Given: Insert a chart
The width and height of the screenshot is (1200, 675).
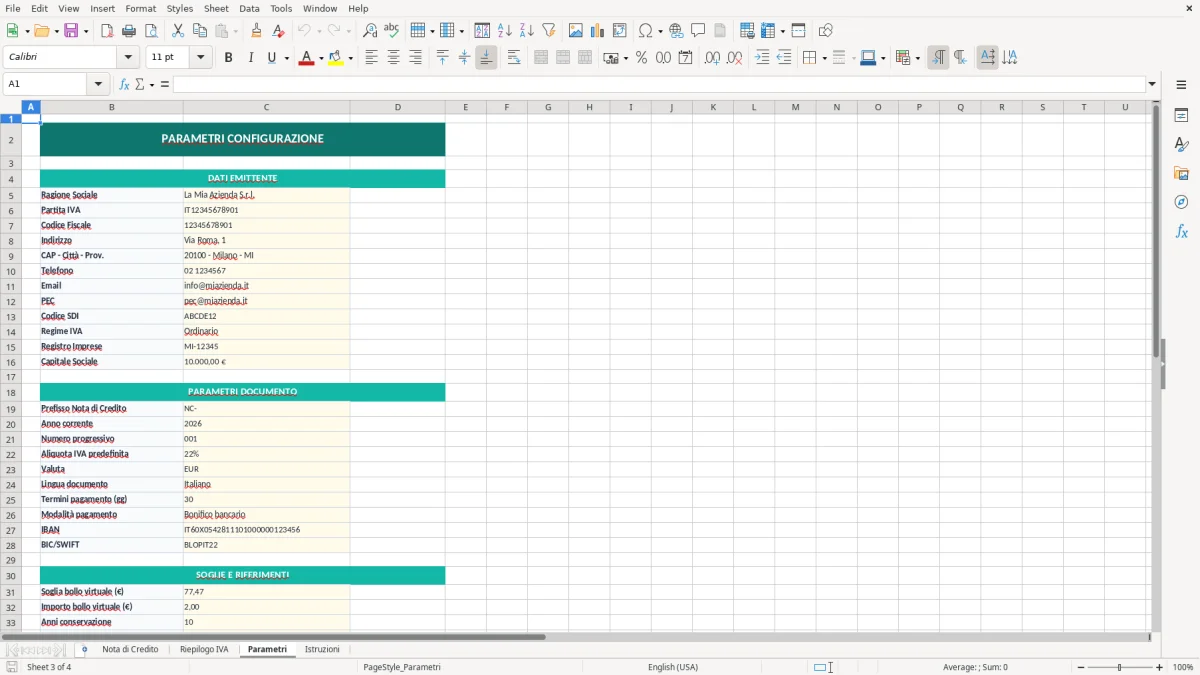Looking at the screenshot, I should pyautogui.click(x=598, y=31).
